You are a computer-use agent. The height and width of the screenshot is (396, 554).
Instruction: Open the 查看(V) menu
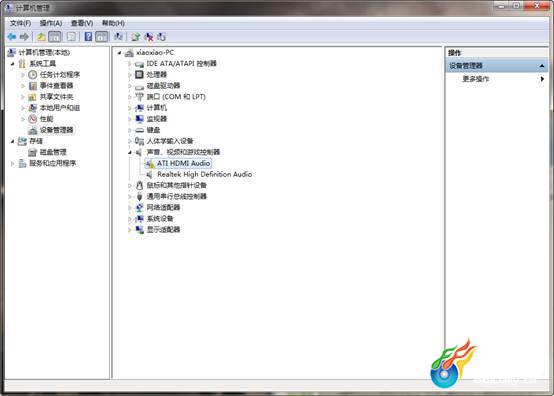pyautogui.click(x=82, y=23)
